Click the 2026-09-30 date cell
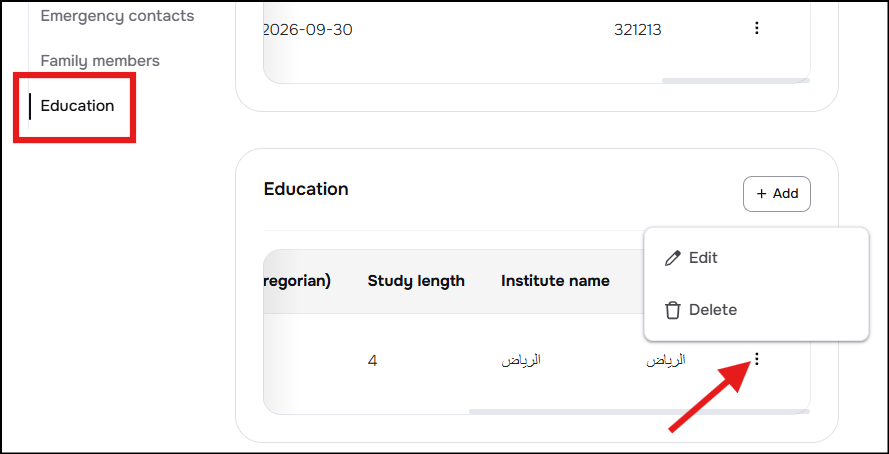This screenshot has width=889, height=454. [308, 30]
